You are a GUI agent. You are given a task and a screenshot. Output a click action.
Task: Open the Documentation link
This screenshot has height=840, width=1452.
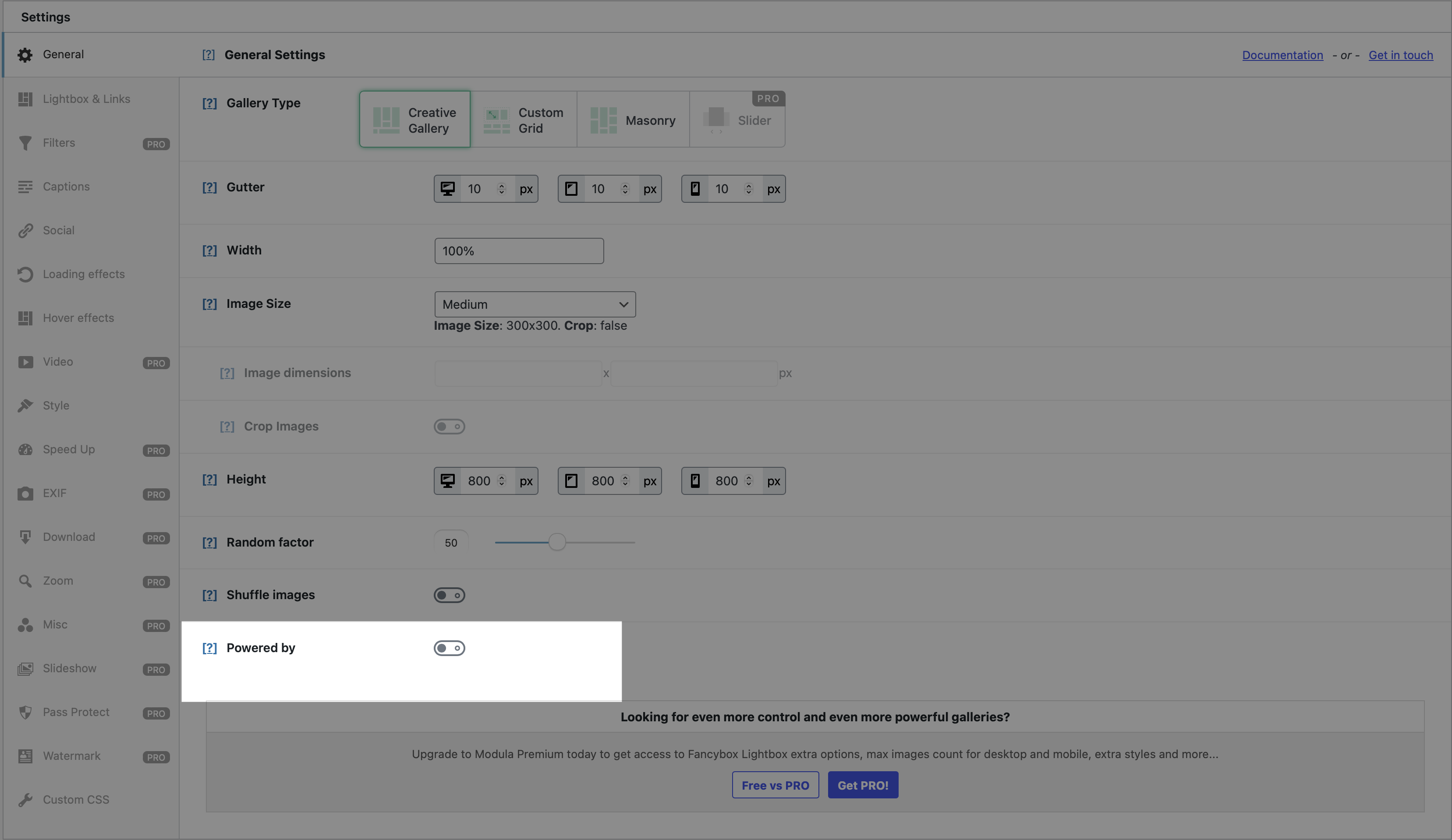coord(1282,55)
